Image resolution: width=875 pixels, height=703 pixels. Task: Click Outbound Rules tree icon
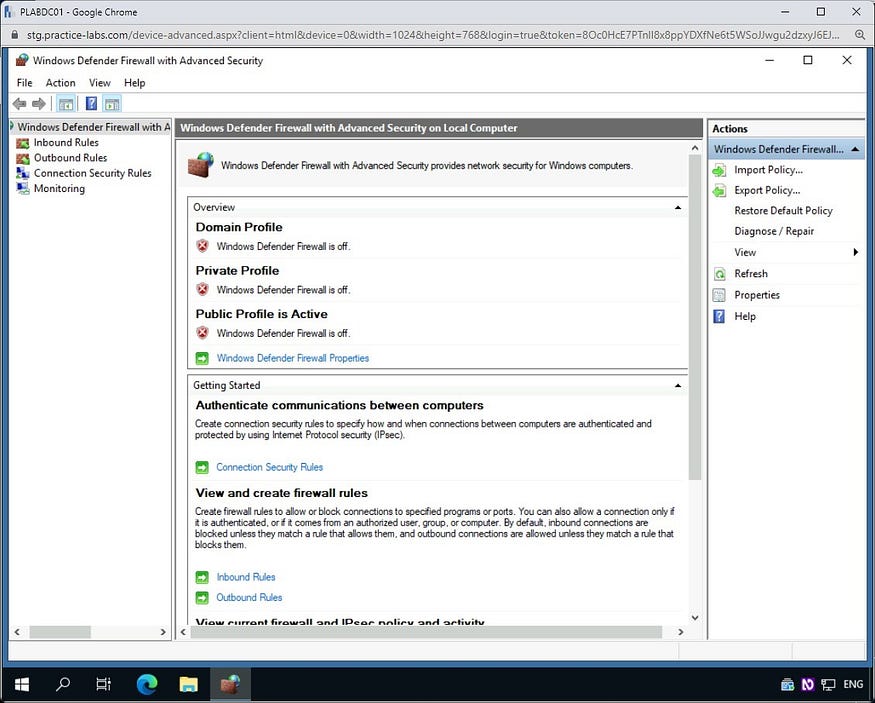coord(23,158)
